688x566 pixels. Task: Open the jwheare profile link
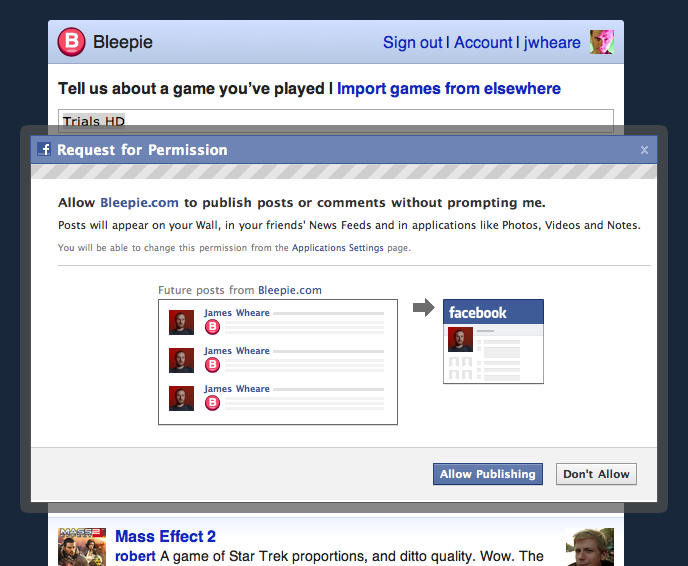point(552,43)
